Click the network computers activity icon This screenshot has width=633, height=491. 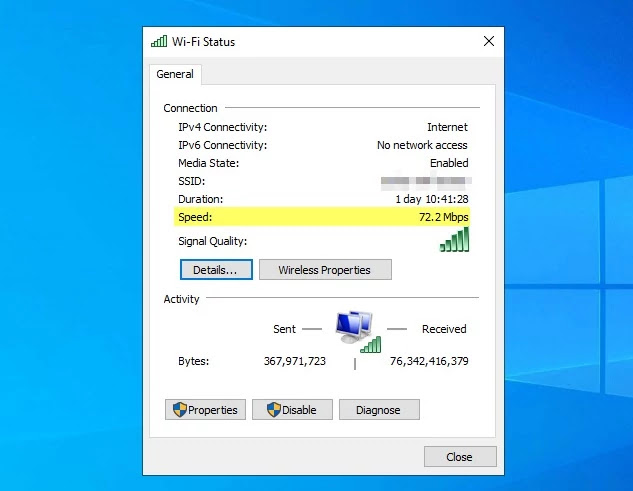(x=358, y=332)
